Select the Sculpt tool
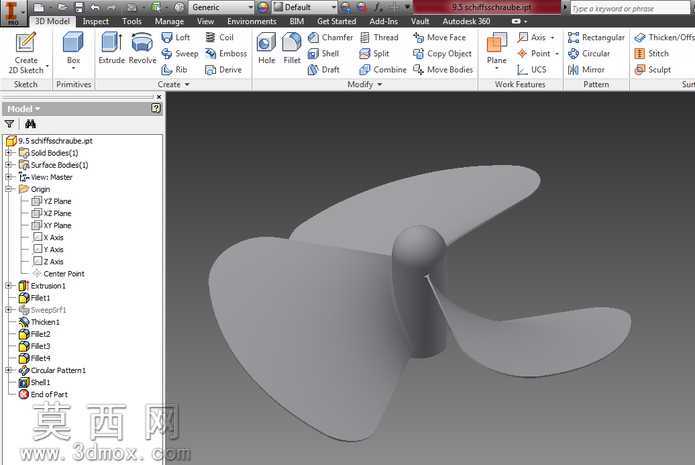Viewport: 695px width, 465px height. click(652, 70)
